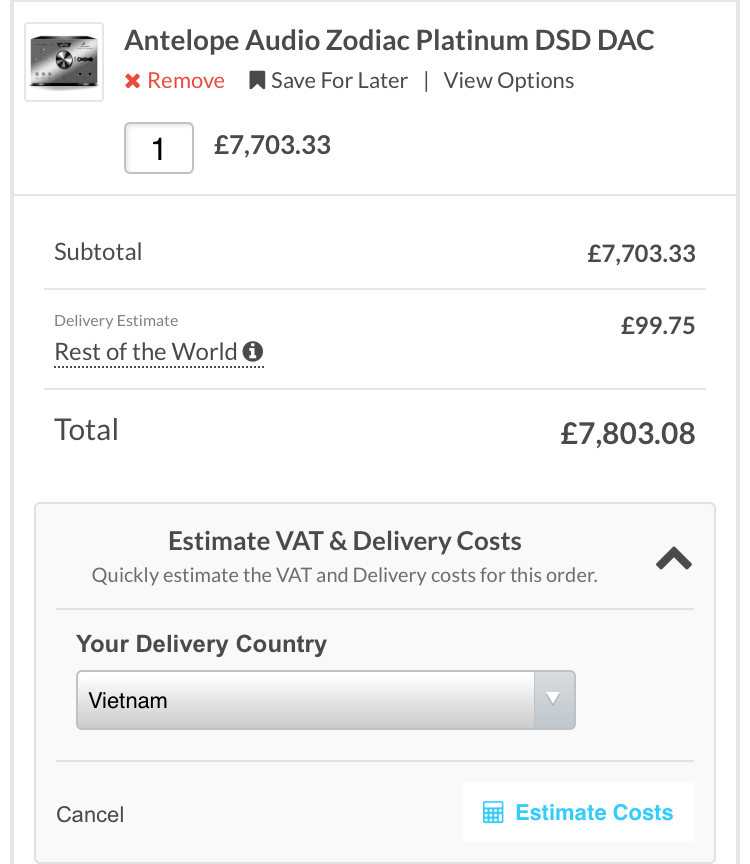Click the calculator icon on Estimate Costs
This screenshot has height=864, width=750.
click(493, 812)
